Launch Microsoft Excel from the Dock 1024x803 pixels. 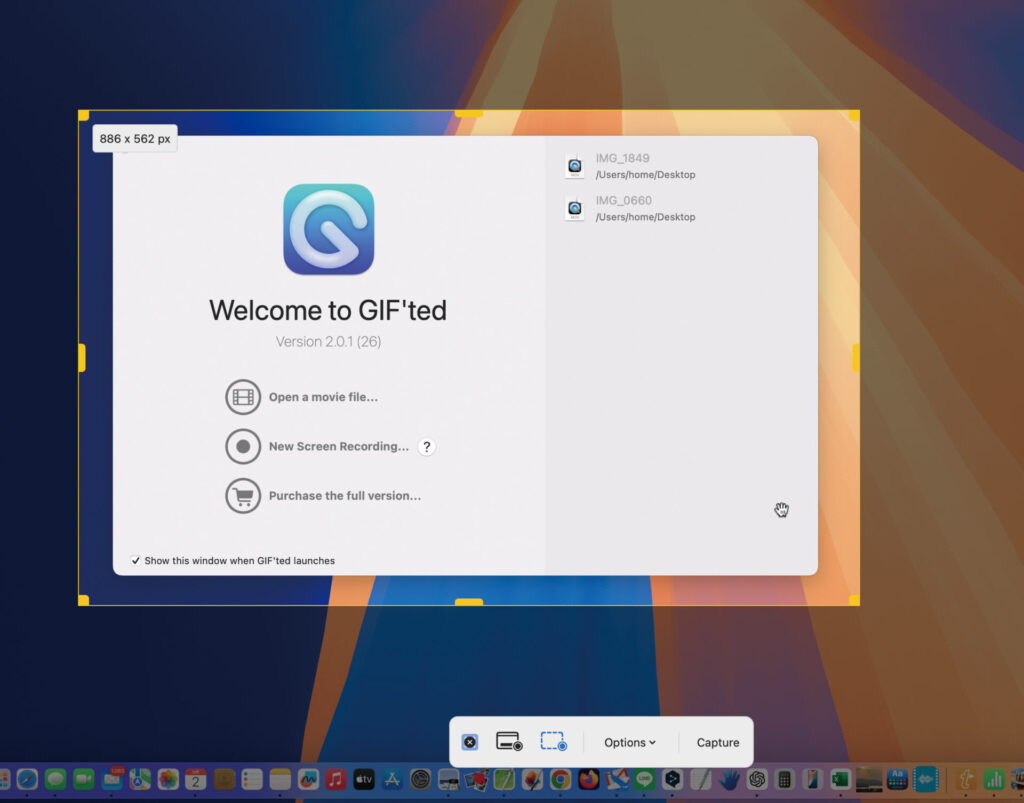click(x=840, y=779)
